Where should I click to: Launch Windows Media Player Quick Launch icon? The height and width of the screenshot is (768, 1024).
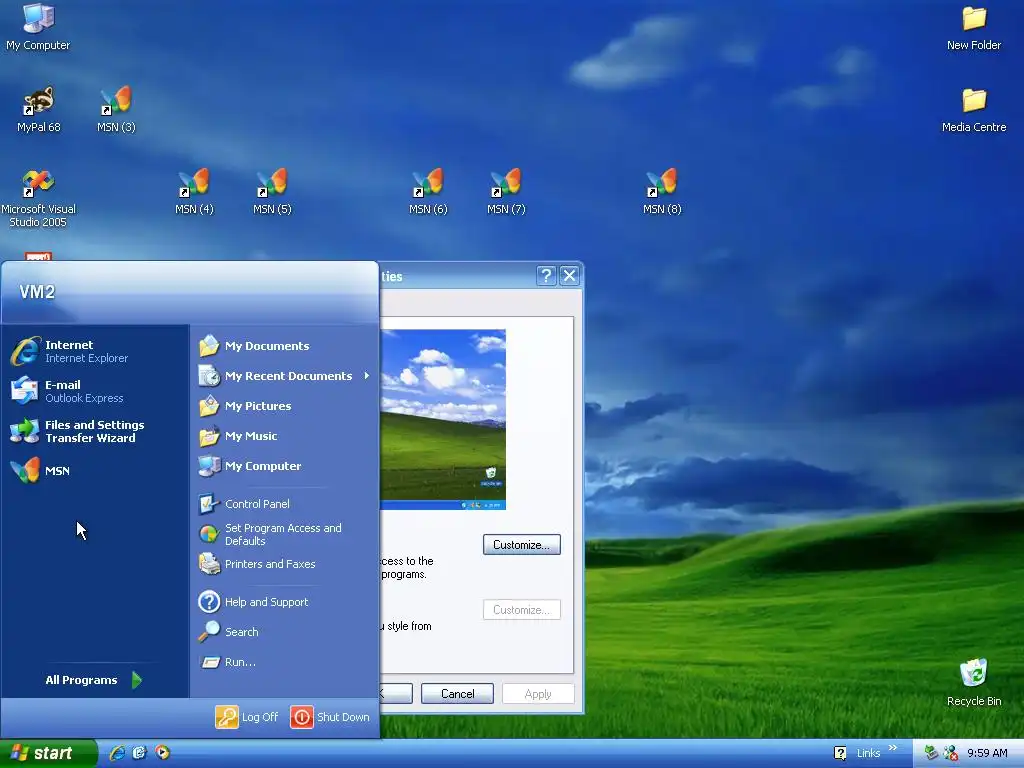coord(163,753)
